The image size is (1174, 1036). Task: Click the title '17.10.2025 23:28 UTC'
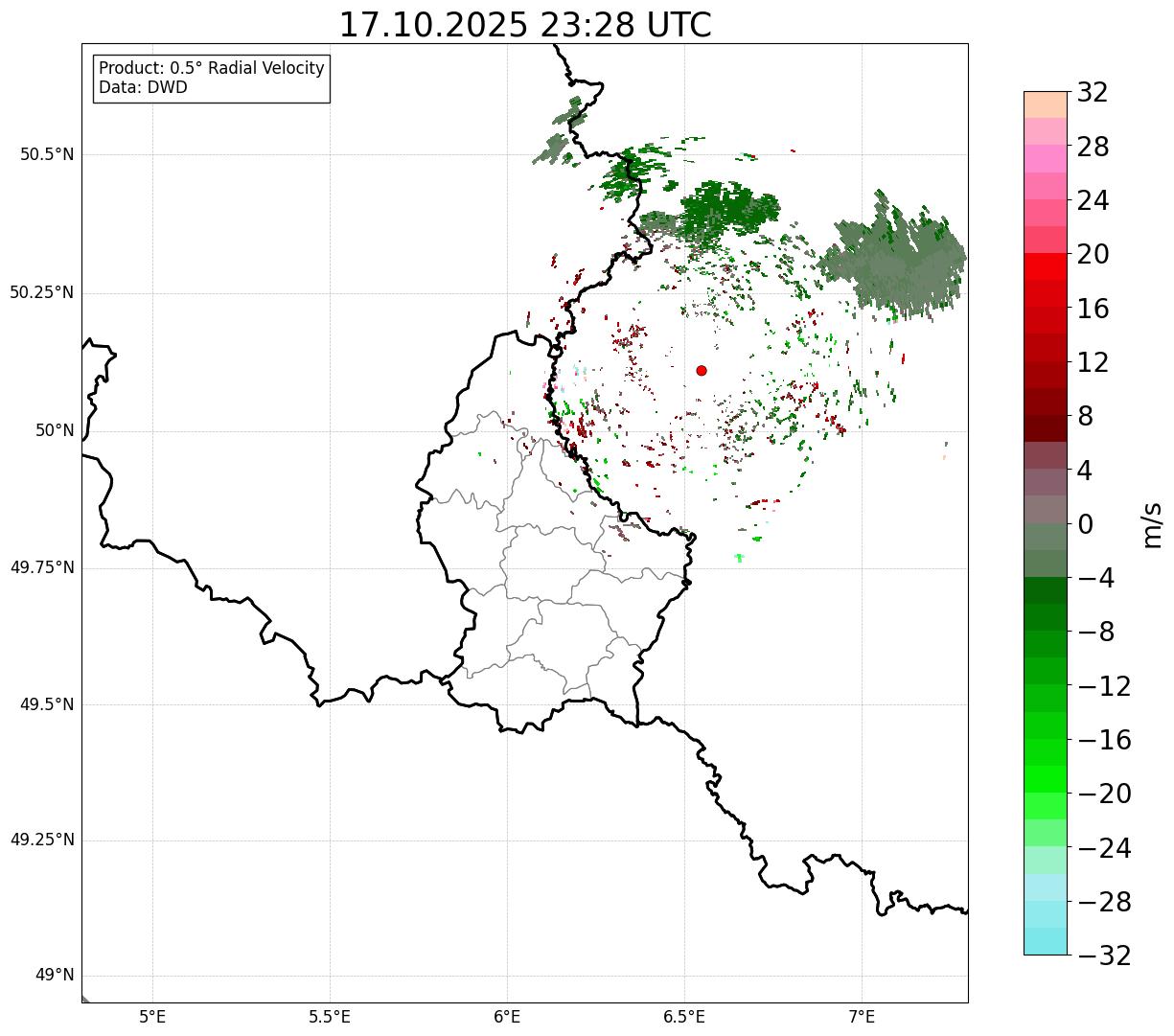point(525,25)
